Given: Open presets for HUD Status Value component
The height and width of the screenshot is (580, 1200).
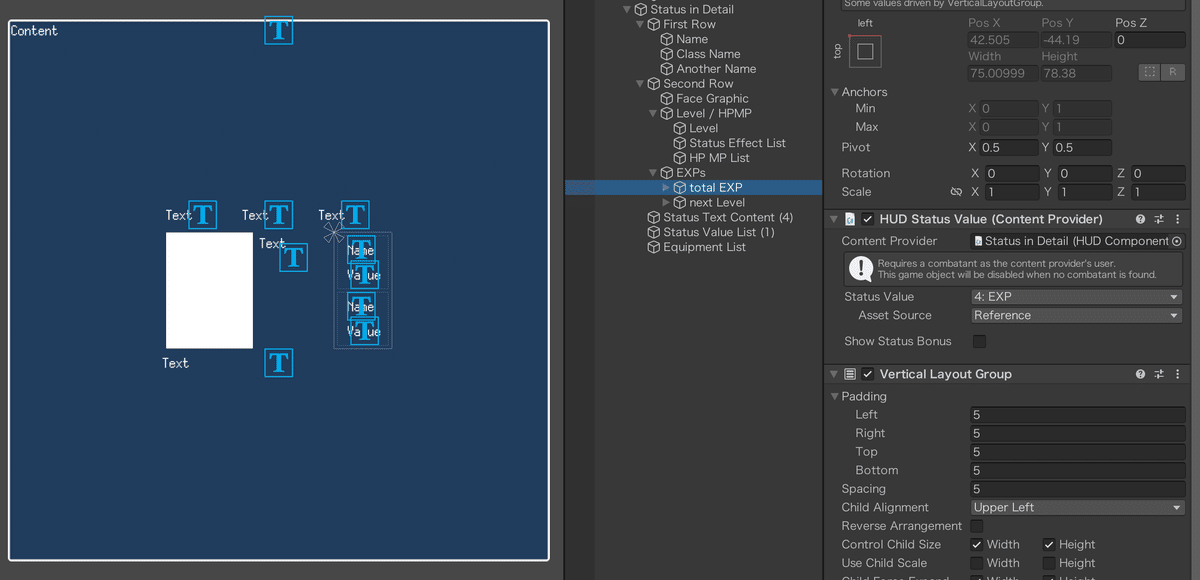Looking at the screenshot, I should tap(1159, 219).
